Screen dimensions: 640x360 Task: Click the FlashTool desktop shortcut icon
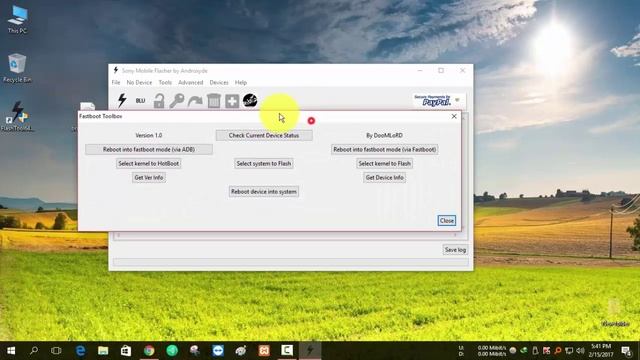click(x=17, y=116)
